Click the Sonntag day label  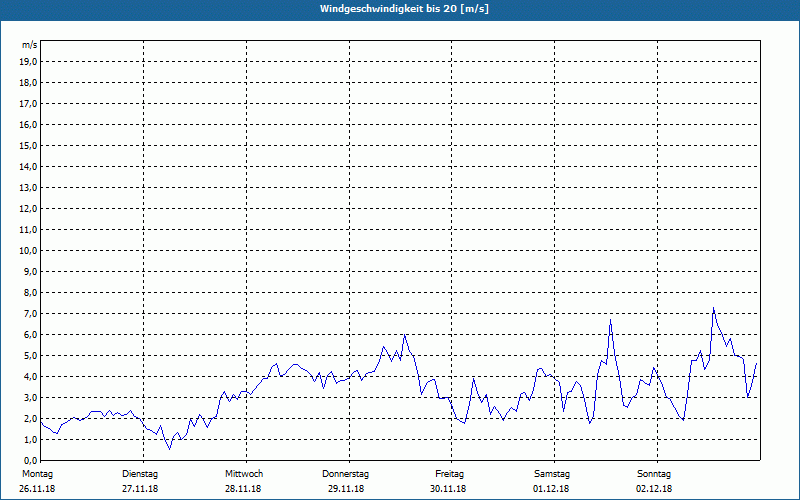[x=654, y=474]
